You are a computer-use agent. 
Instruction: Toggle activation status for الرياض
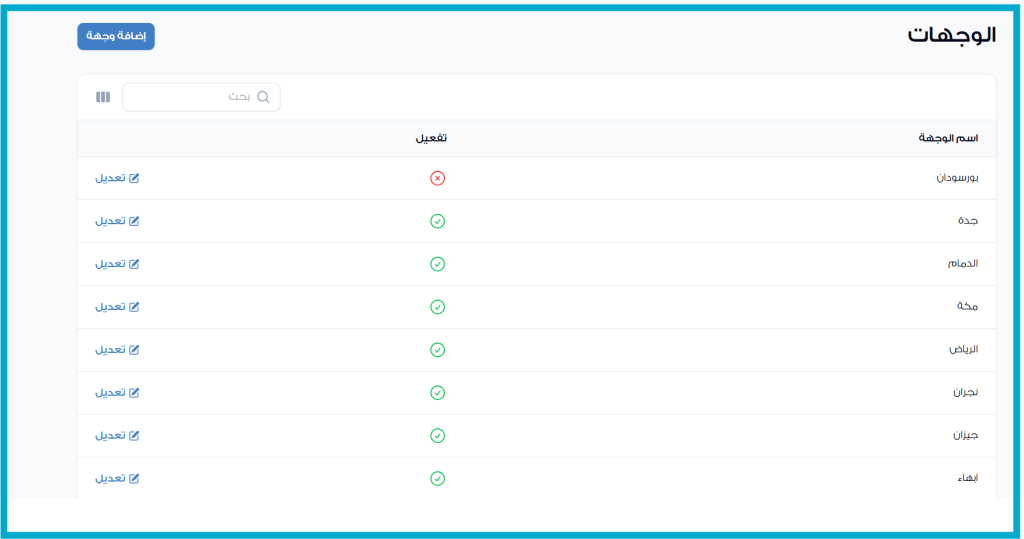point(437,350)
